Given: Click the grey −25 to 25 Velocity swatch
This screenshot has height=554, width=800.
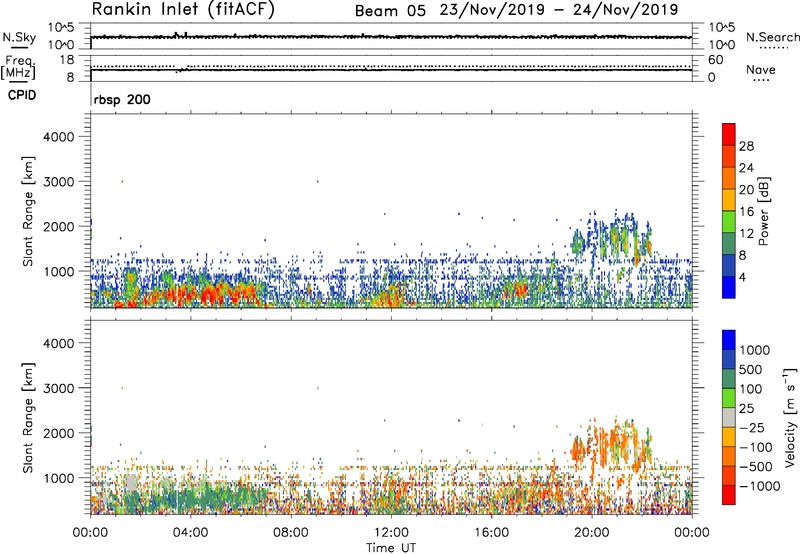Looking at the screenshot, I should click(x=729, y=417).
